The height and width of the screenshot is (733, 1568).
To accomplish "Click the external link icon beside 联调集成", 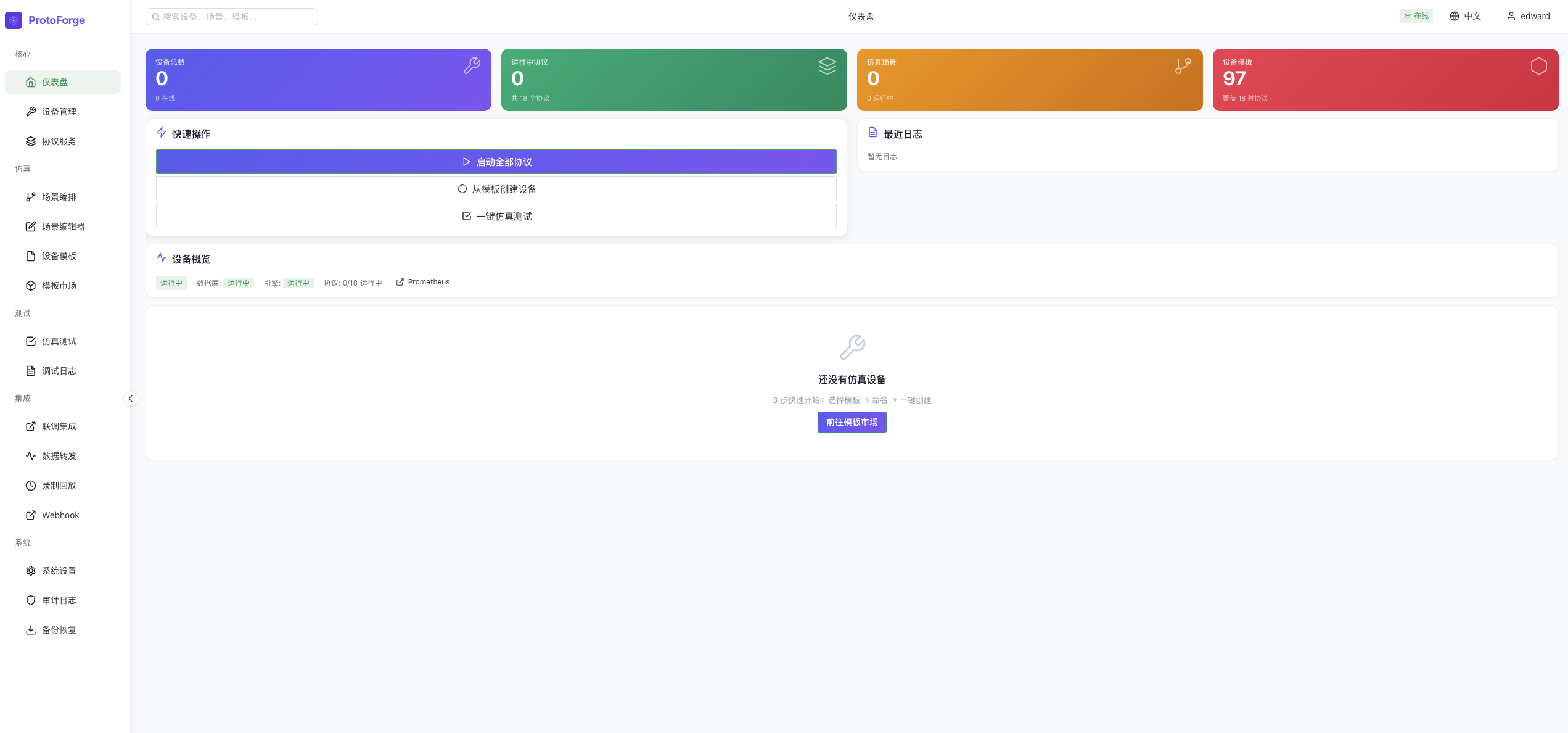I will pyautogui.click(x=31, y=426).
